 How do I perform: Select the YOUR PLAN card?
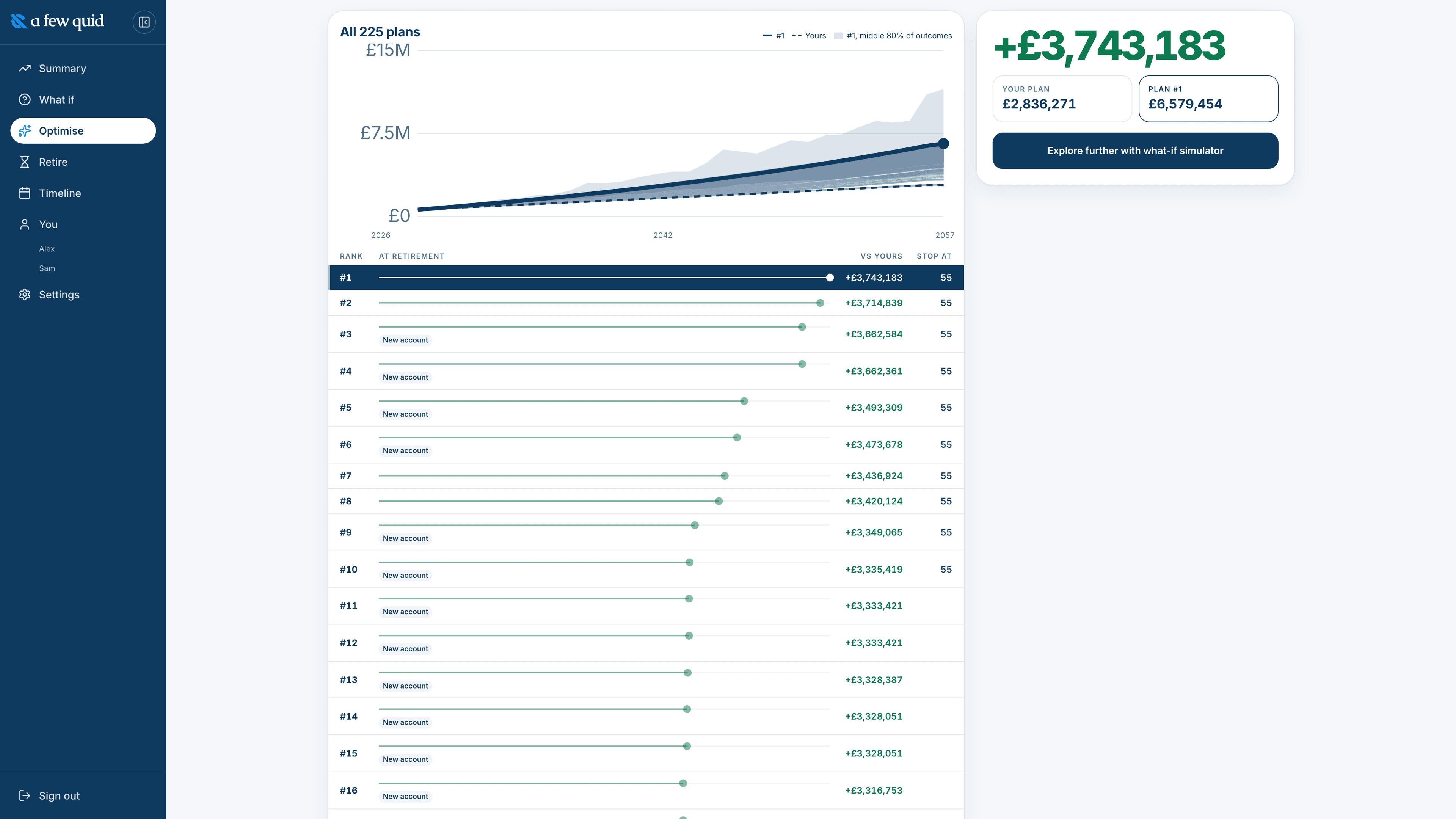click(1062, 98)
